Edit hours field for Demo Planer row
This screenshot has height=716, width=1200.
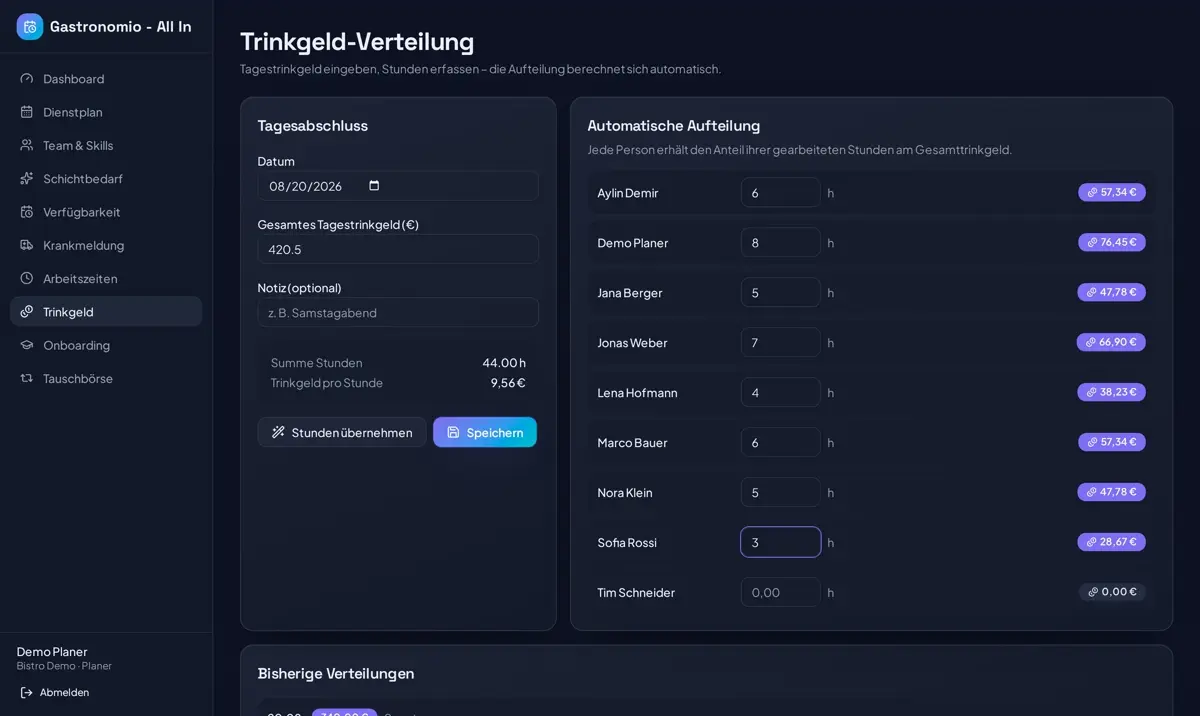click(x=781, y=242)
